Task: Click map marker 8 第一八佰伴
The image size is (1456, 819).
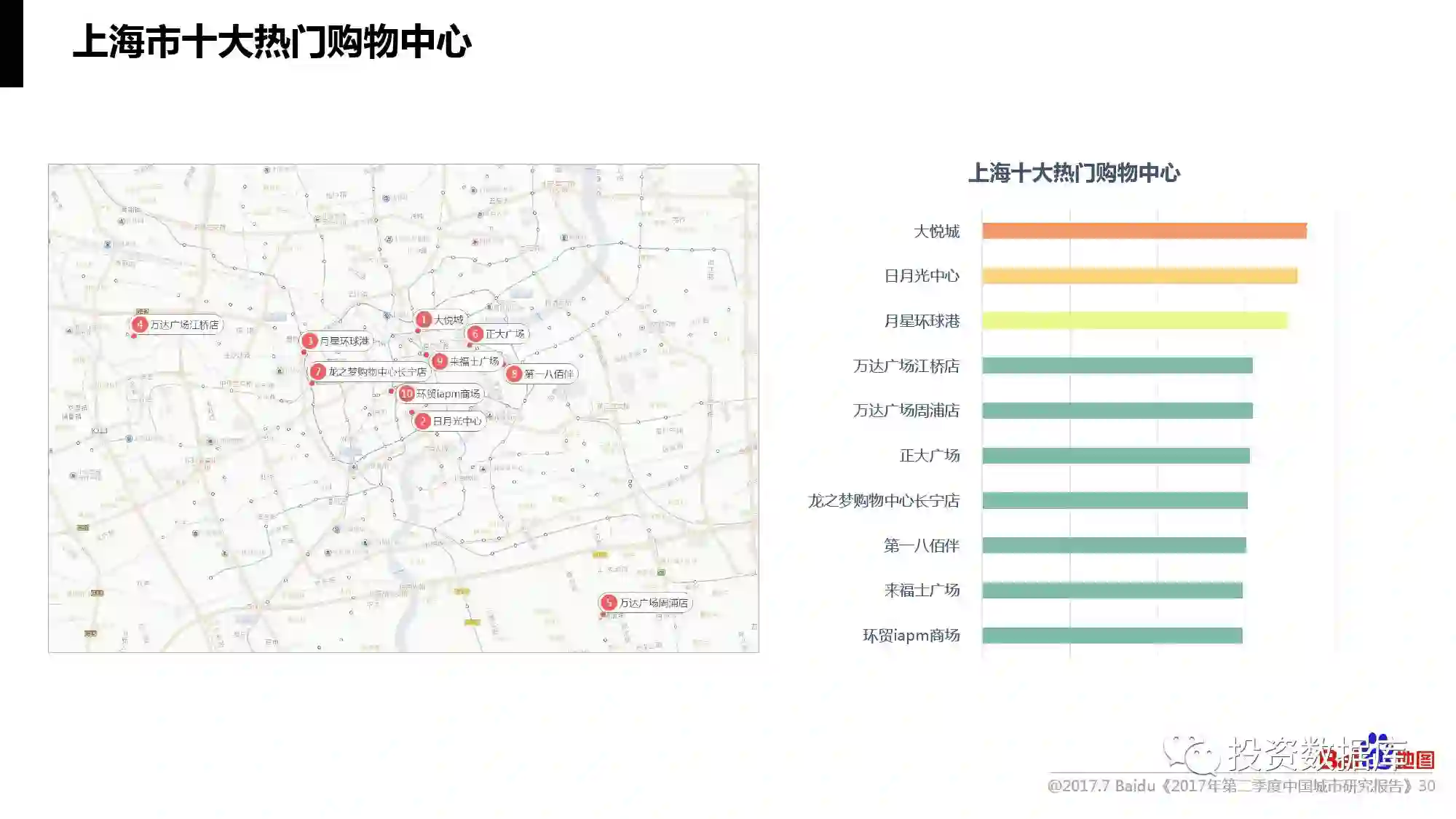Action: point(514,373)
